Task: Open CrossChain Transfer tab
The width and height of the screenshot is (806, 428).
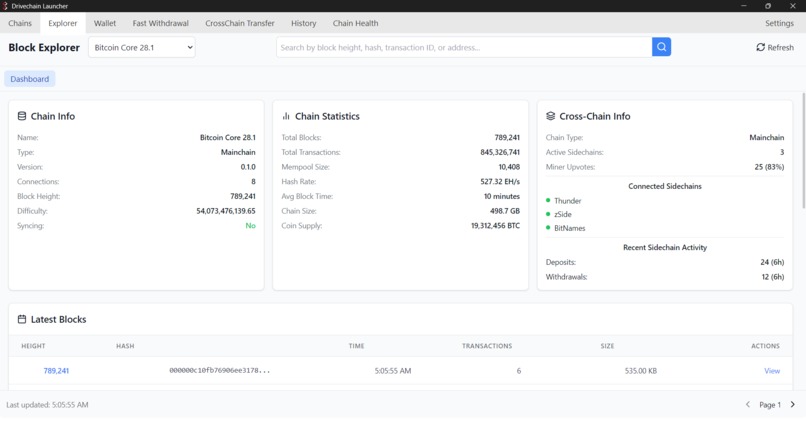Action: [x=240, y=23]
